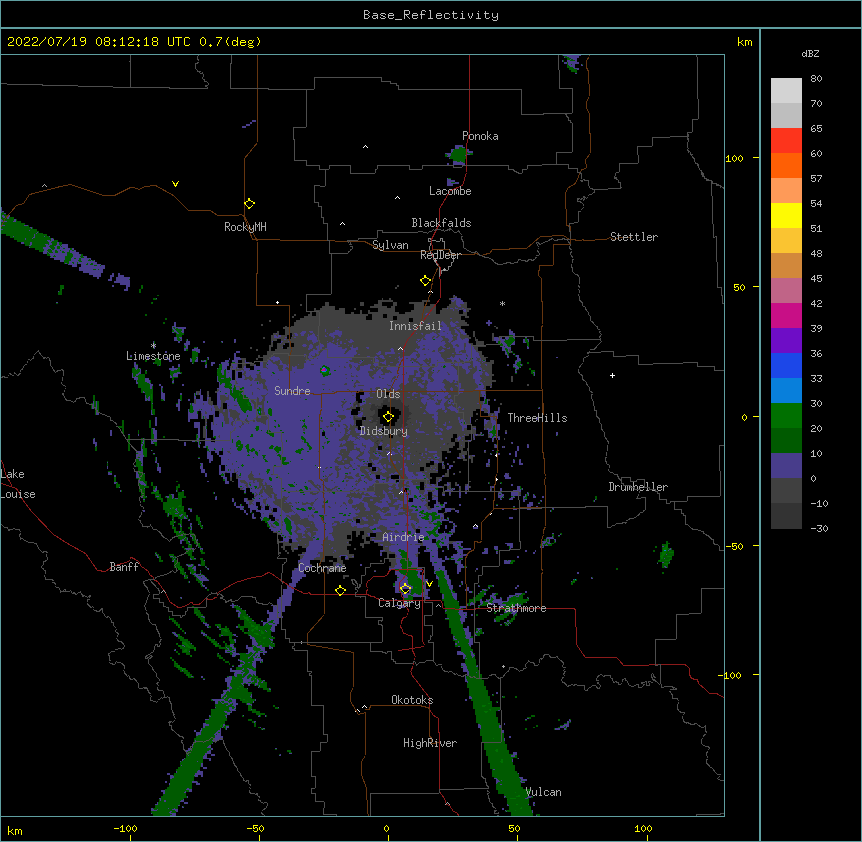The height and width of the screenshot is (842, 862).
Task: Click the yellow station marker at Calgary
Action: coord(405,589)
